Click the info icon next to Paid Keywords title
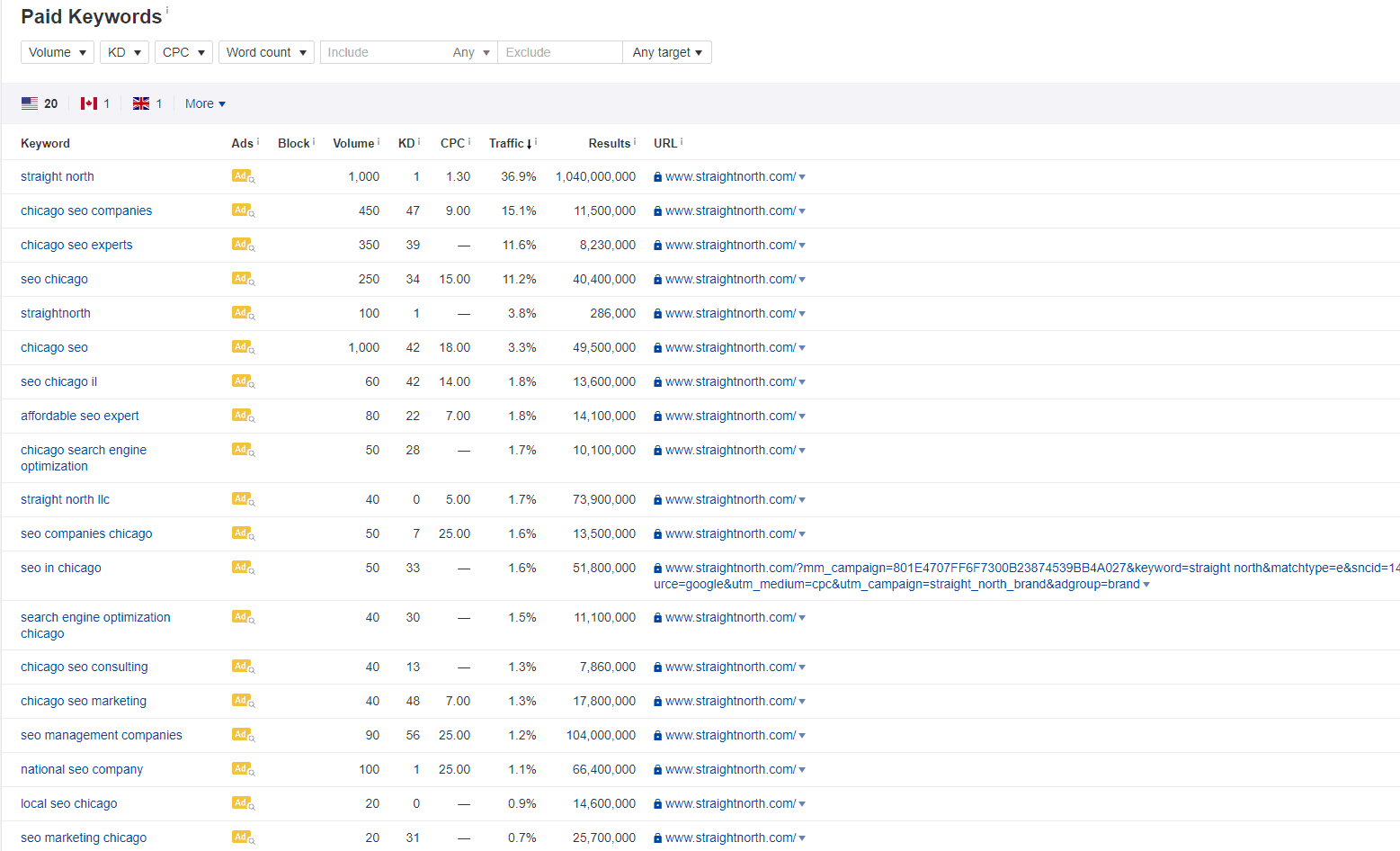The height and width of the screenshot is (851, 1400). tap(167, 10)
